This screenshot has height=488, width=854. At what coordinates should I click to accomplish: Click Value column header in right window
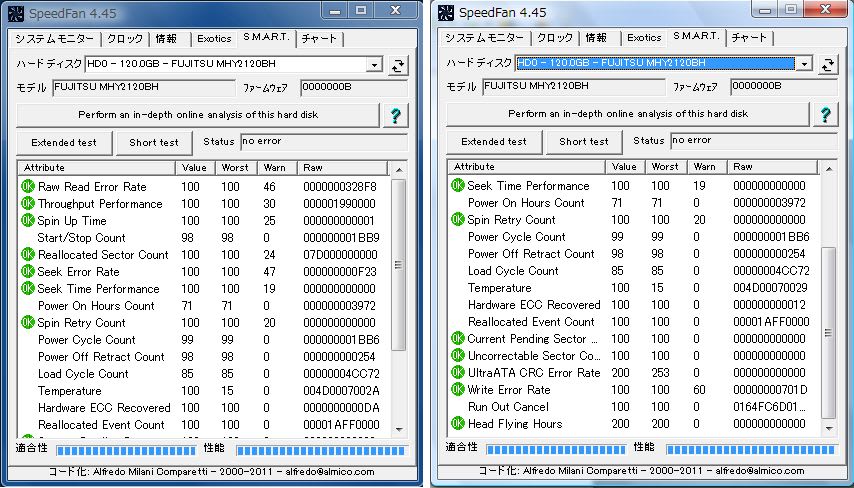point(625,167)
